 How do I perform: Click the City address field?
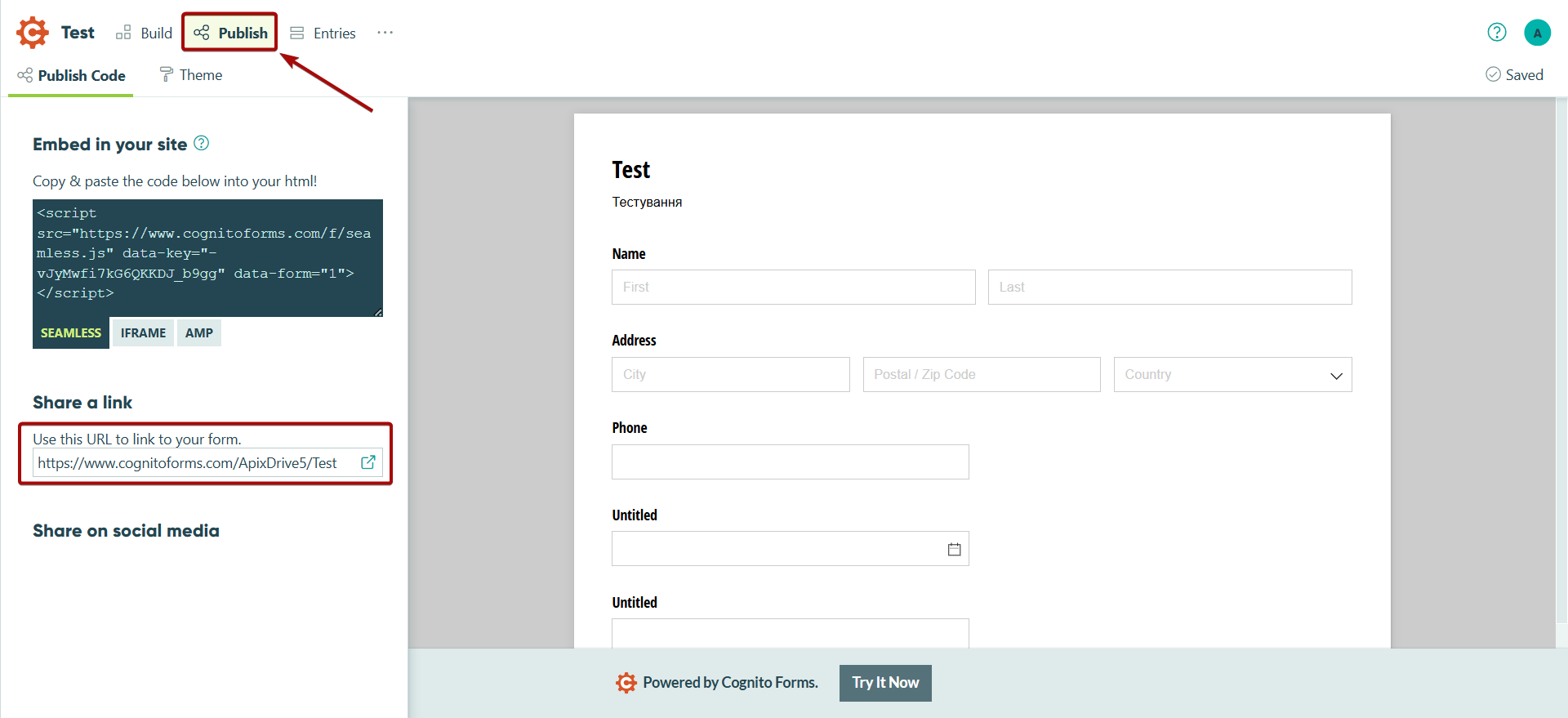point(730,374)
